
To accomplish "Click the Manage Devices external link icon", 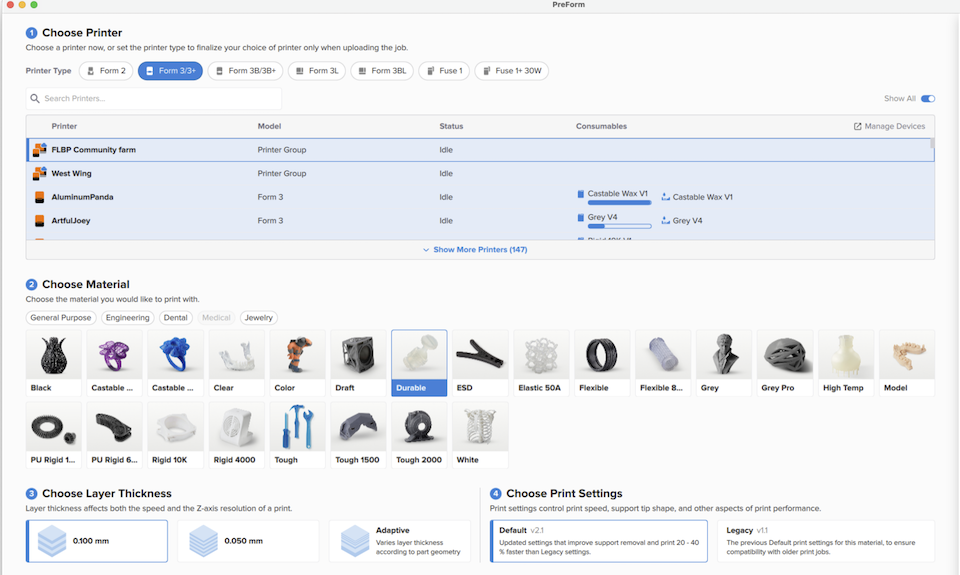I will tap(857, 126).
